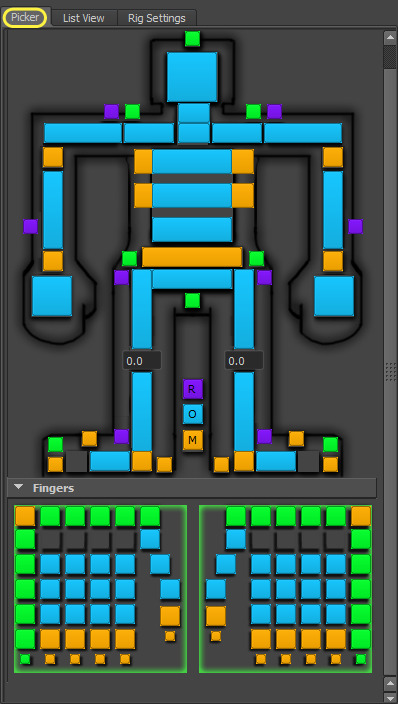The height and width of the screenshot is (704, 398).
Task: Select the blue pelvis bar between the legs
Action: pos(192,279)
